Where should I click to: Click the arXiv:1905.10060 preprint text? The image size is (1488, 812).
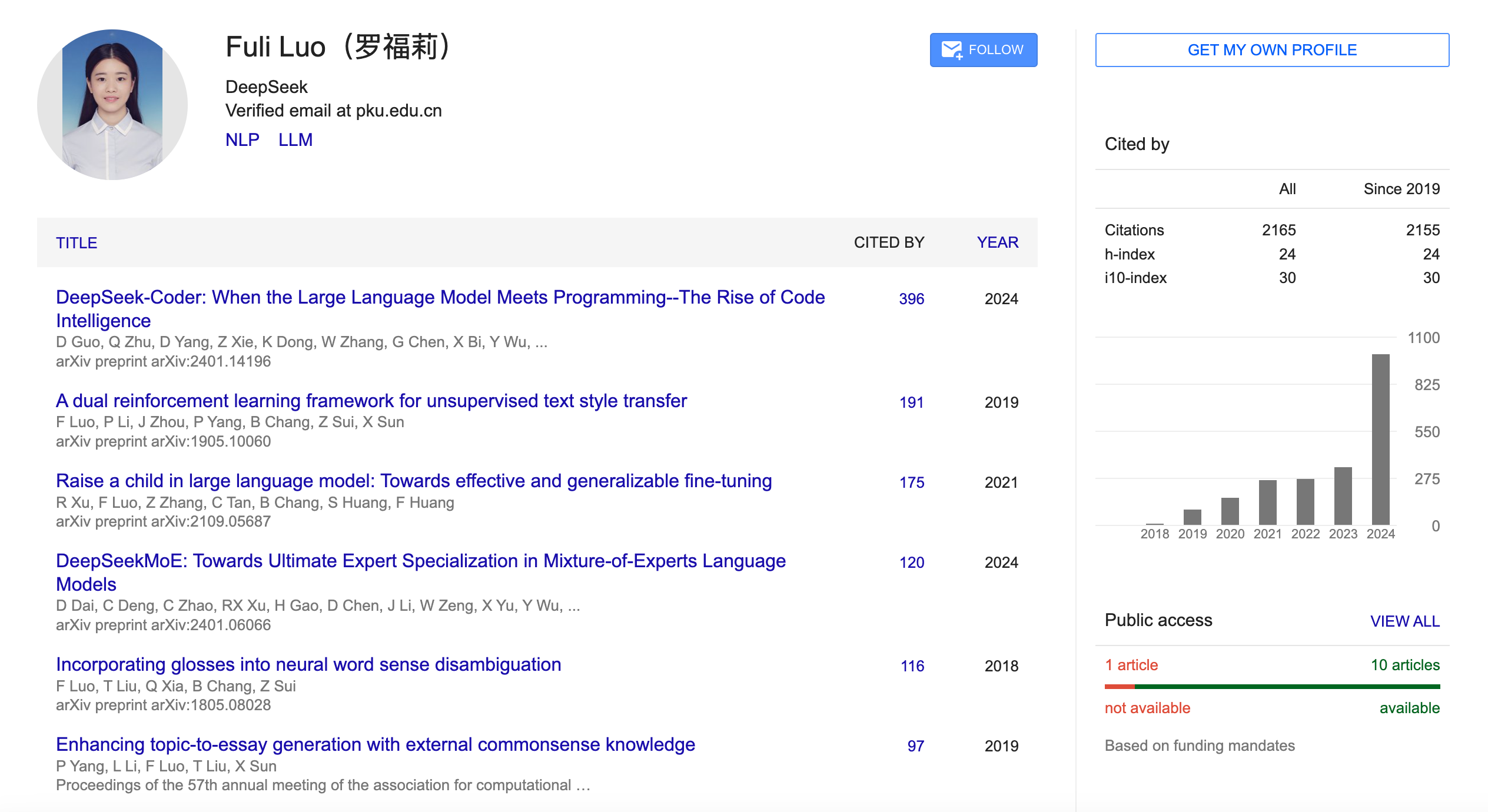click(x=164, y=441)
